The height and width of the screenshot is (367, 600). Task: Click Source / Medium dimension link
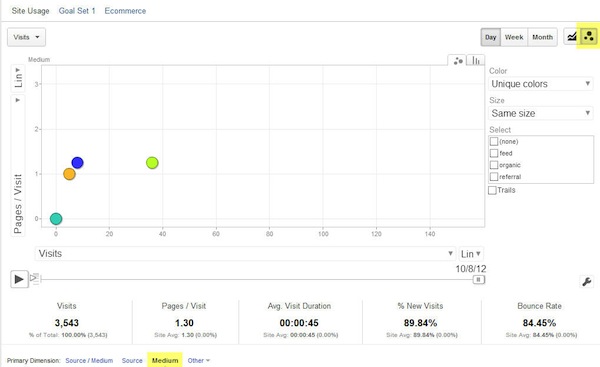[x=89, y=360]
